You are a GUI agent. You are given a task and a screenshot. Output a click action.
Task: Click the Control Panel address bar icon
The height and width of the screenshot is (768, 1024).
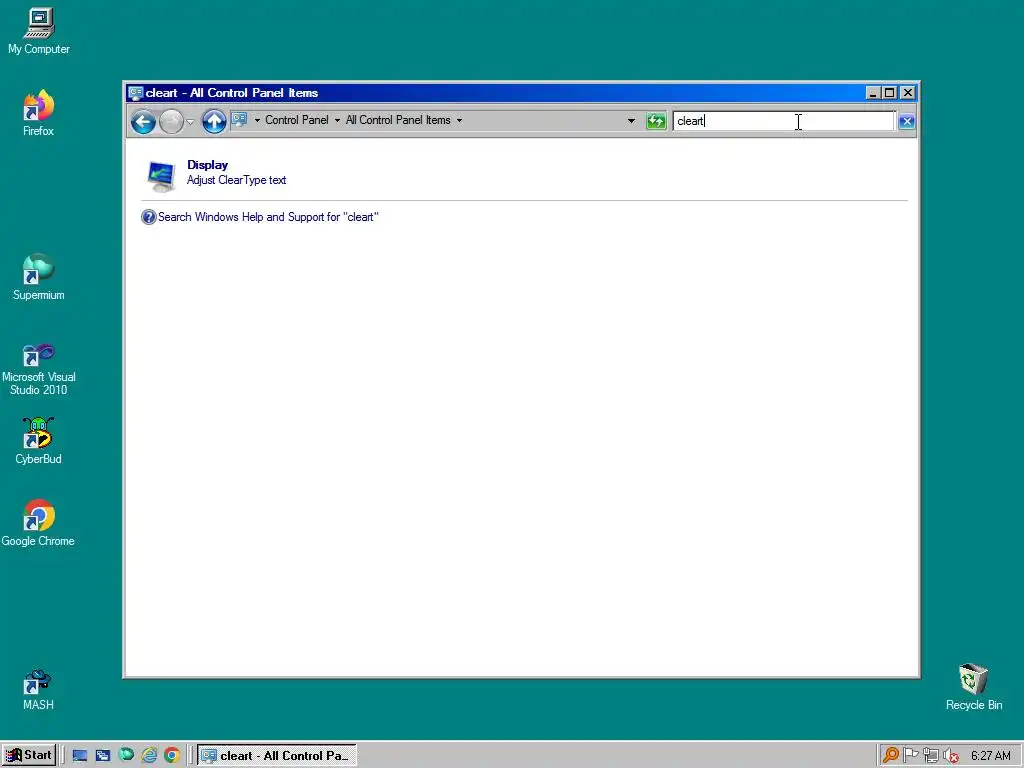pyautogui.click(x=240, y=120)
